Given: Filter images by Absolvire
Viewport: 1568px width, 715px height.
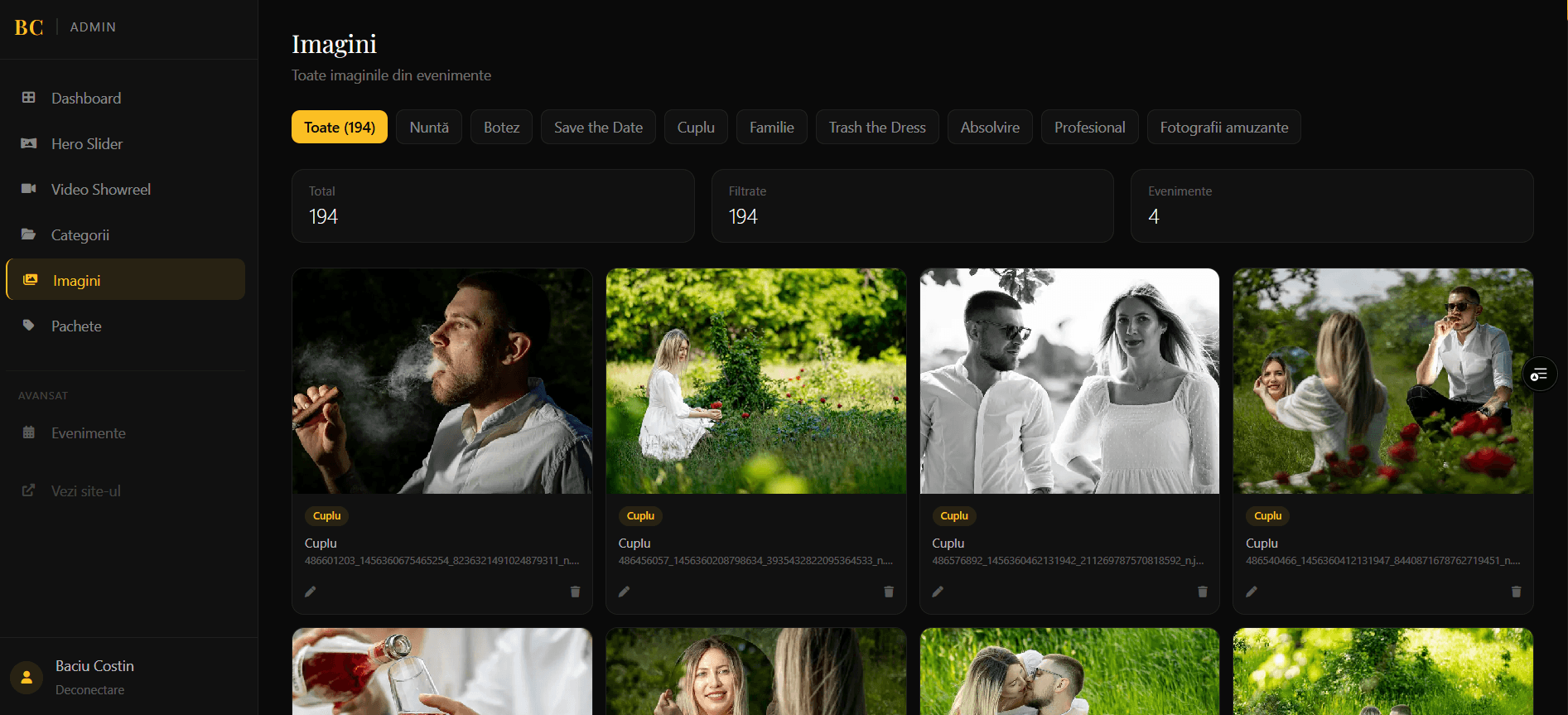Looking at the screenshot, I should (x=990, y=127).
